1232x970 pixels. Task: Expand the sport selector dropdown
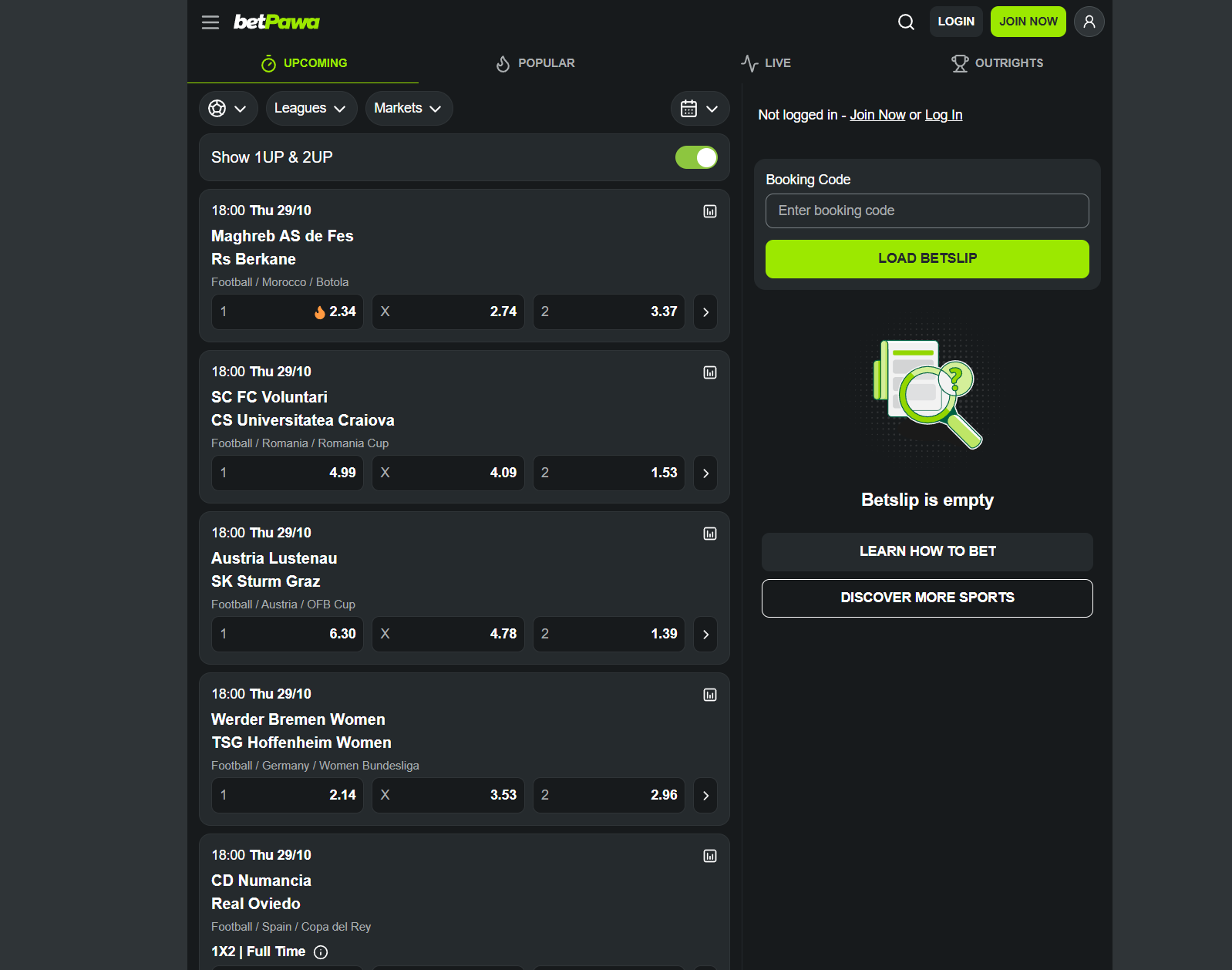(x=227, y=109)
